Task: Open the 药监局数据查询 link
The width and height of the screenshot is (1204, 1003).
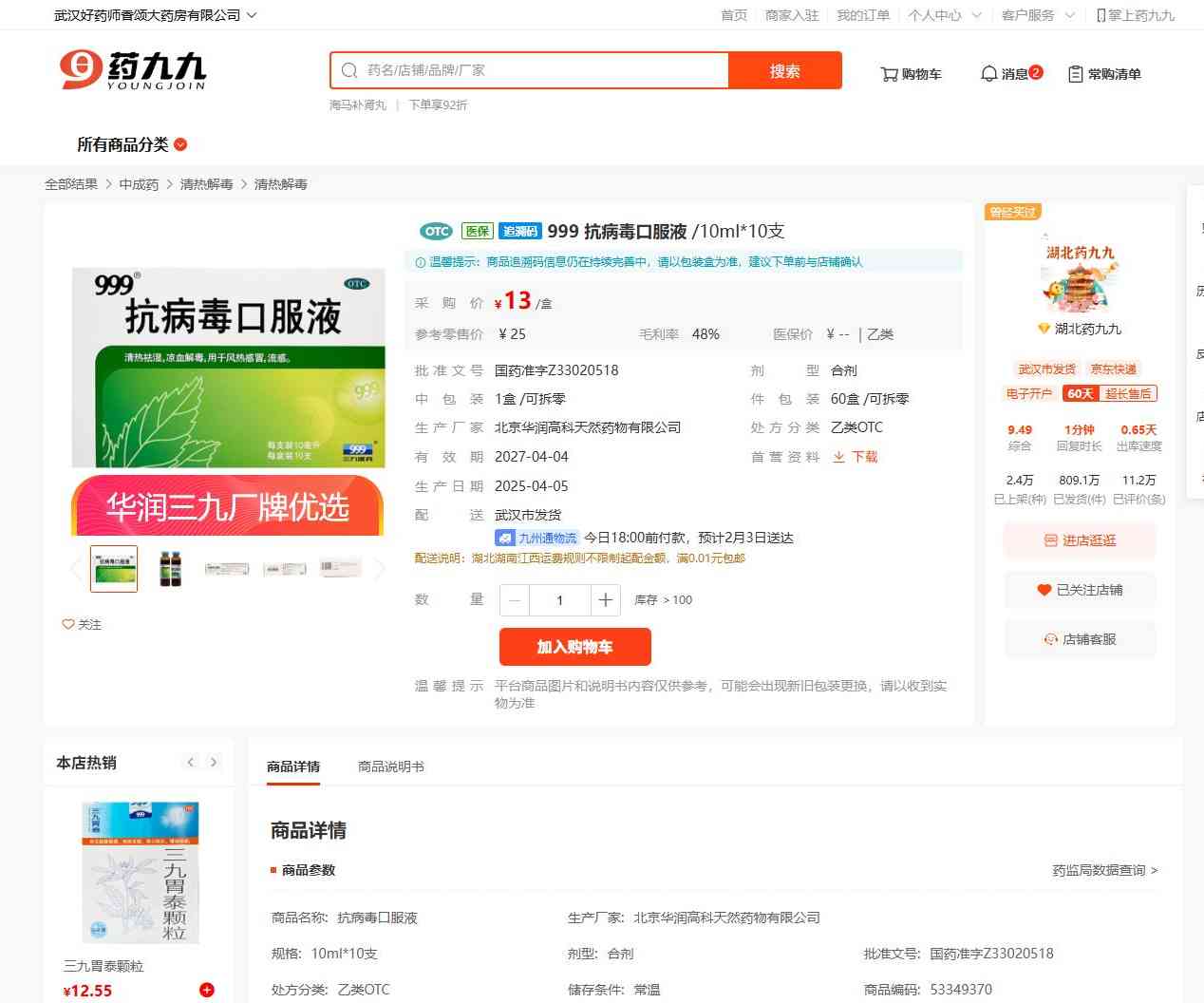Action: click(x=1104, y=870)
